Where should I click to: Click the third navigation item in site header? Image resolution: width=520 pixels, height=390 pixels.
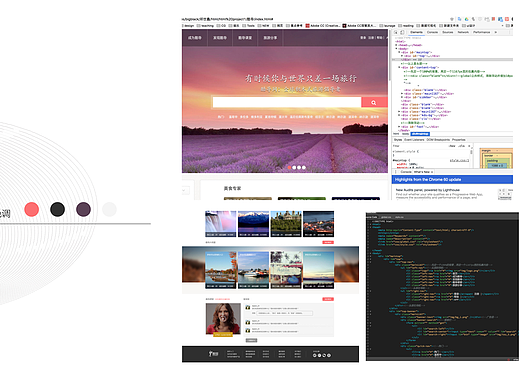click(x=245, y=38)
